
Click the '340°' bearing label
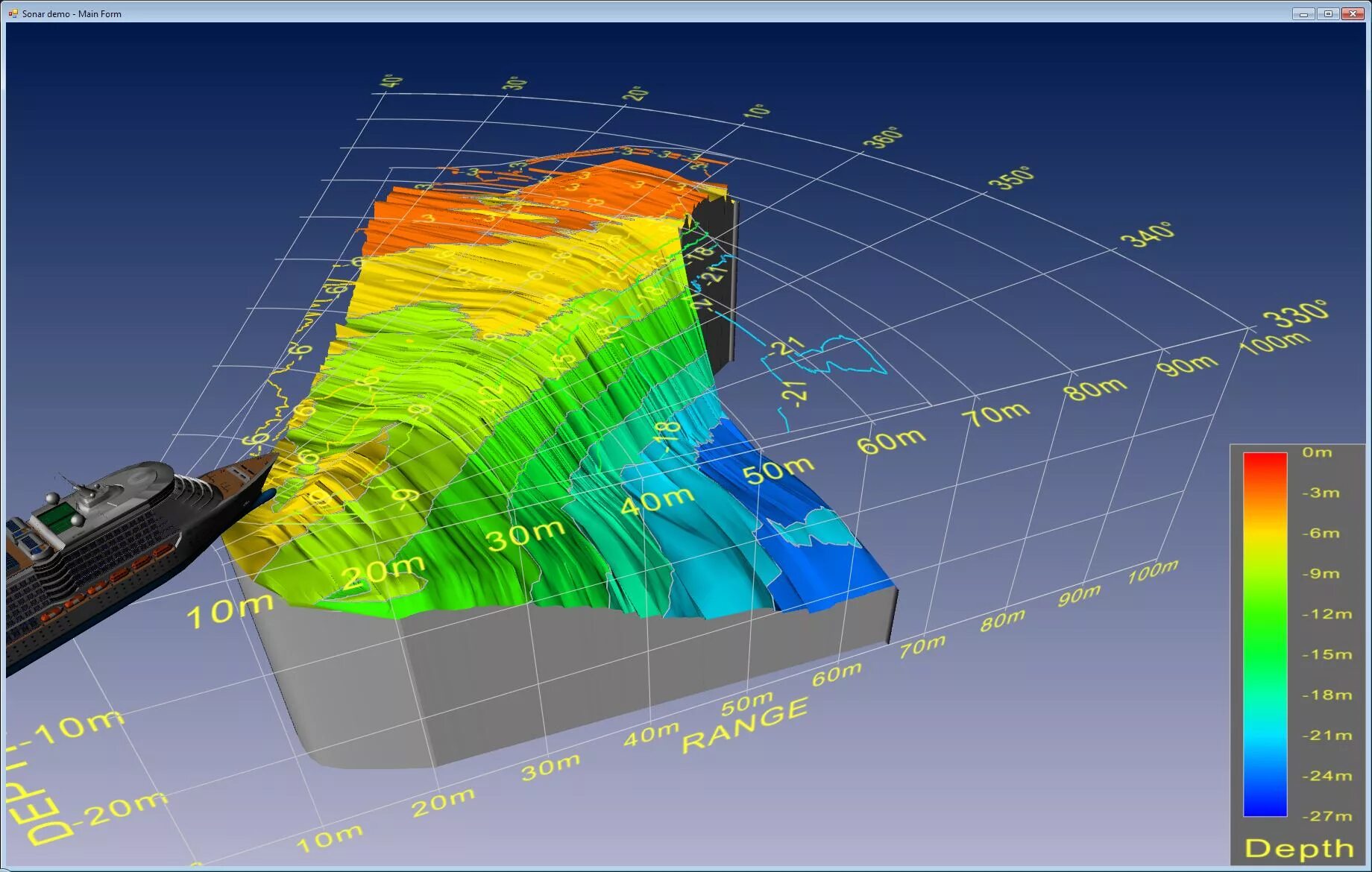pyautogui.click(x=1149, y=234)
